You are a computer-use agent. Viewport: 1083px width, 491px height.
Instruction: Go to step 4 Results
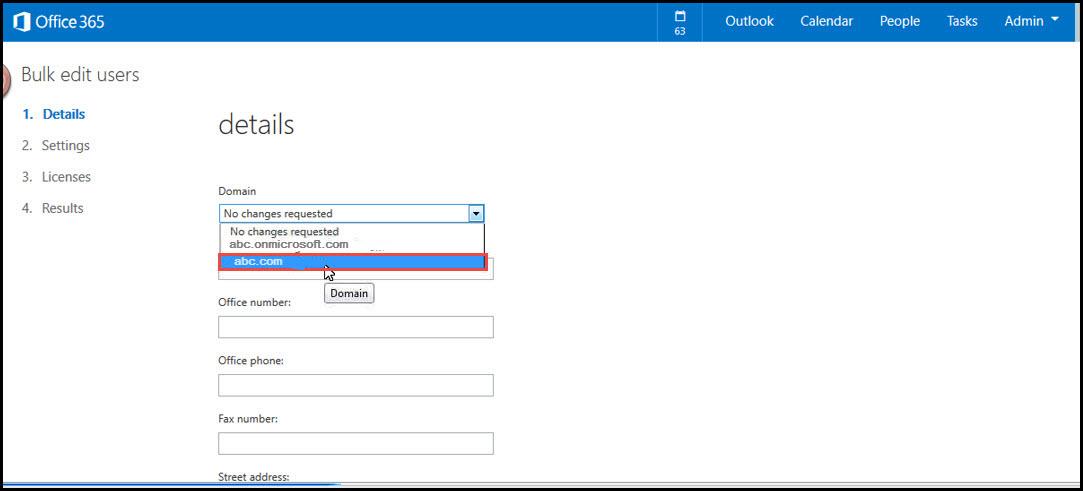52,208
